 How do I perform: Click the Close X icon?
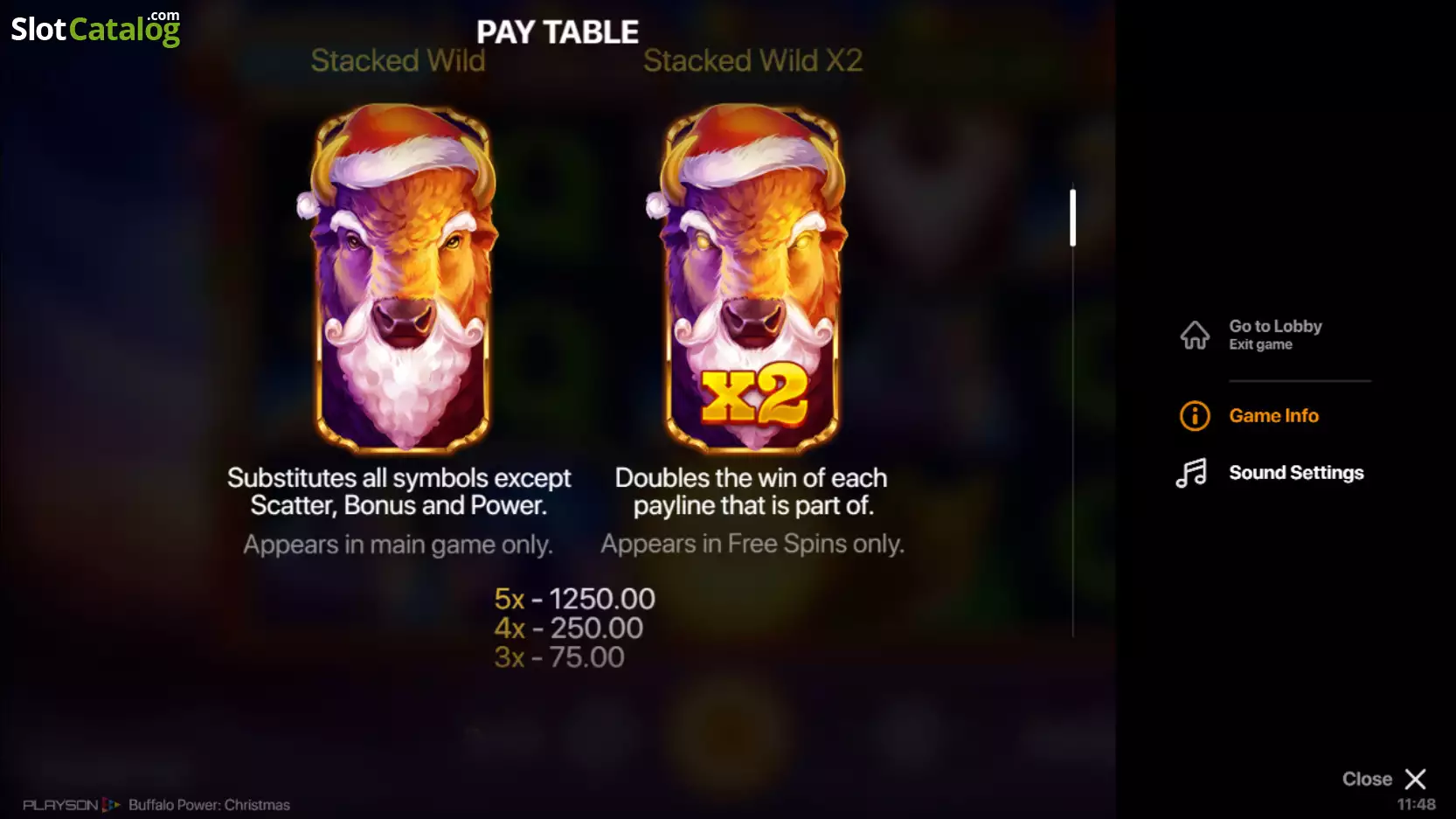pyautogui.click(x=1415, y=779)
